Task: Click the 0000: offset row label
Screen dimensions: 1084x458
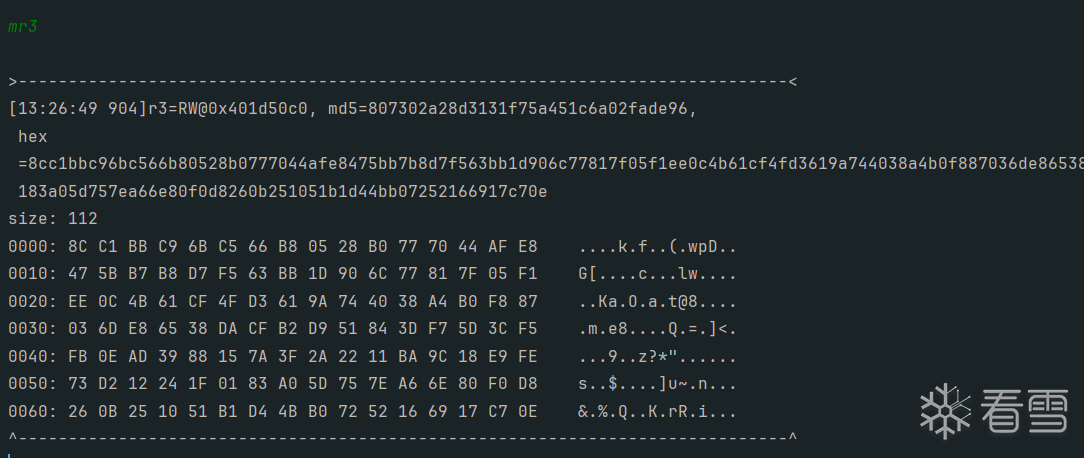Action: point(29,246)
